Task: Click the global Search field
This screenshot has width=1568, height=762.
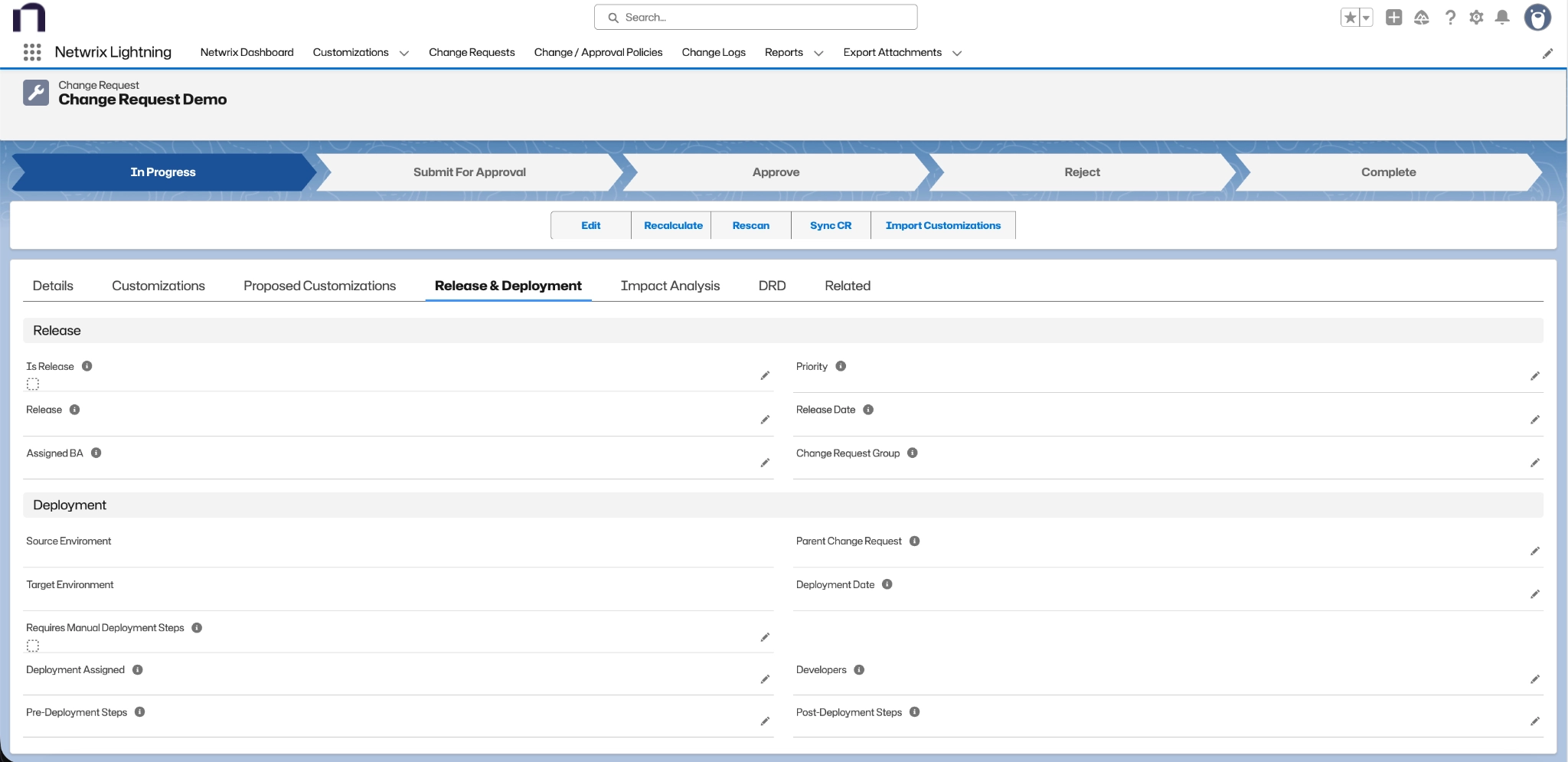Action: tap(756, 17)
